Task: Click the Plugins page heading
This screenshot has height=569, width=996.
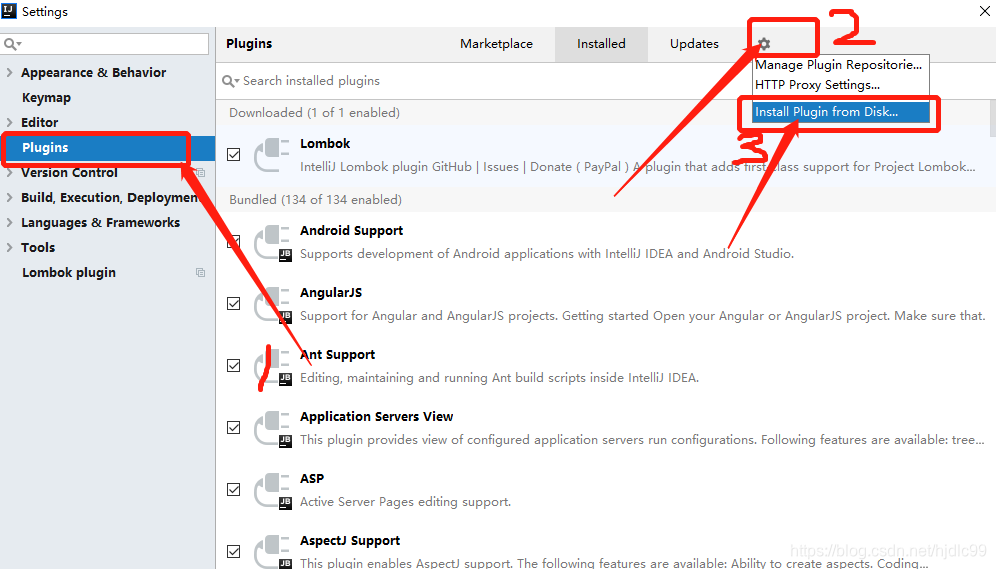Action: point(249,44)
